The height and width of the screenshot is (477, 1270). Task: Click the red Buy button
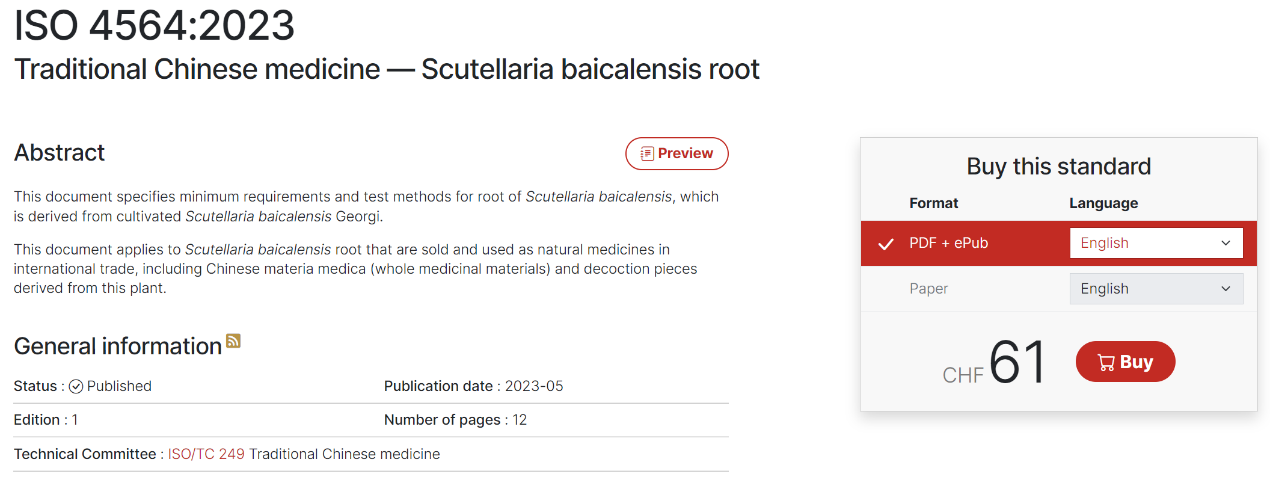click(1125, 362)
